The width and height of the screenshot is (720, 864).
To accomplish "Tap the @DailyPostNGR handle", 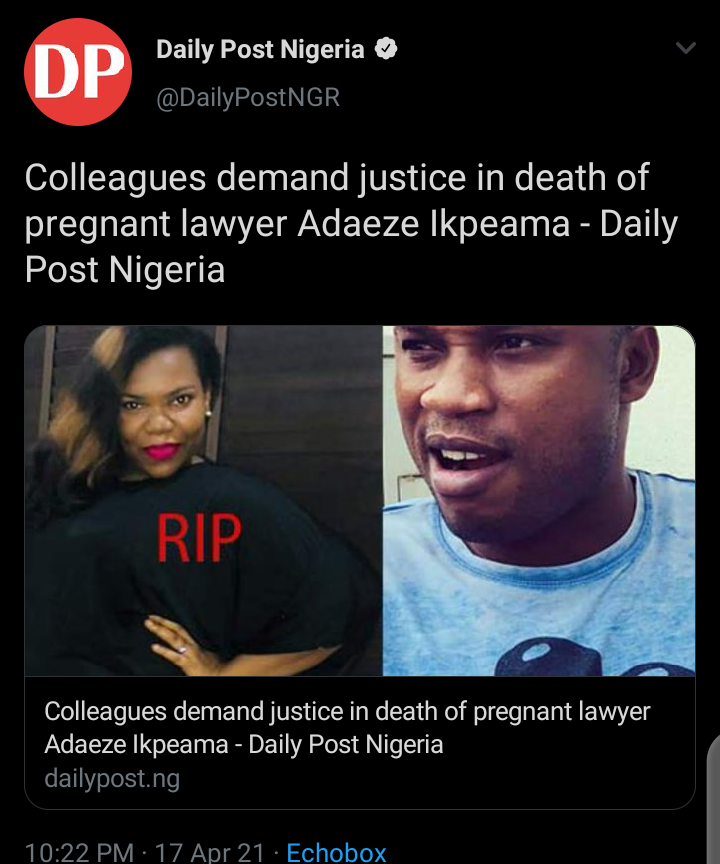I will tap(248, 98).
